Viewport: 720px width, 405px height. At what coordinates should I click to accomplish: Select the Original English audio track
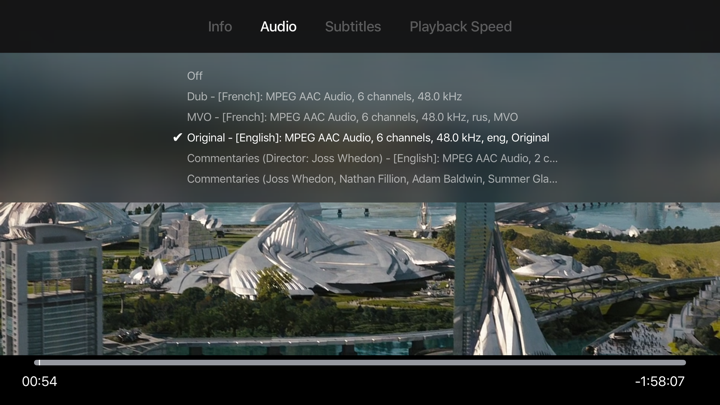(368, 138)
